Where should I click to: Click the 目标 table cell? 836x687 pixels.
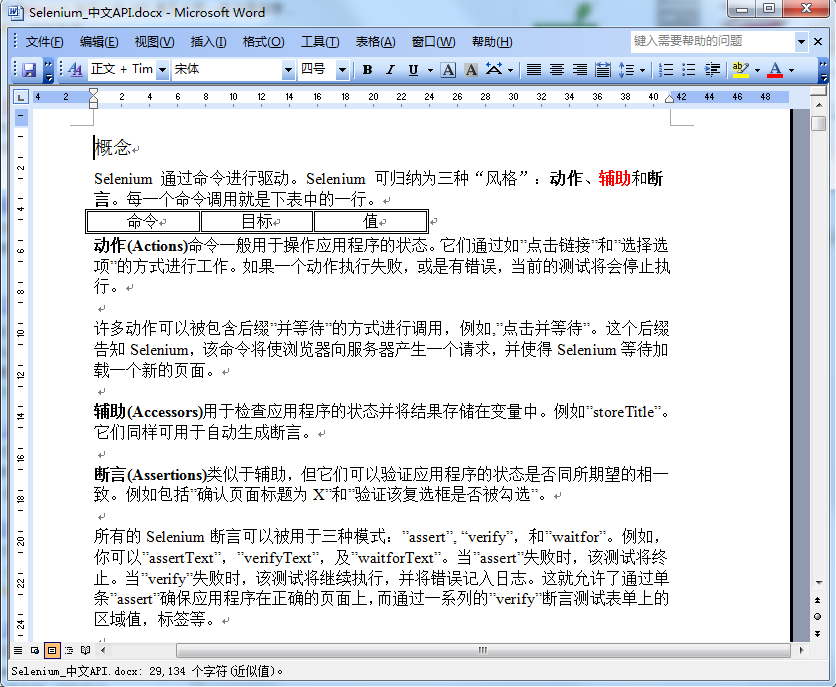coord(257,221)
